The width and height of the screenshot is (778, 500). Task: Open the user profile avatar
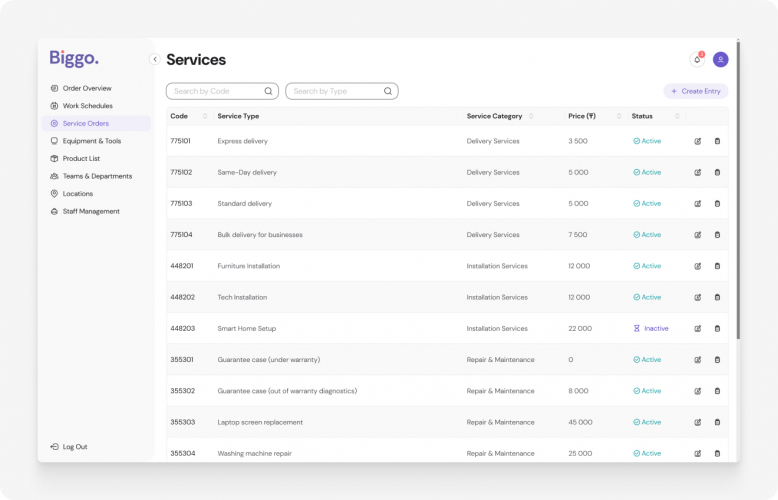[x=720, y=60]
